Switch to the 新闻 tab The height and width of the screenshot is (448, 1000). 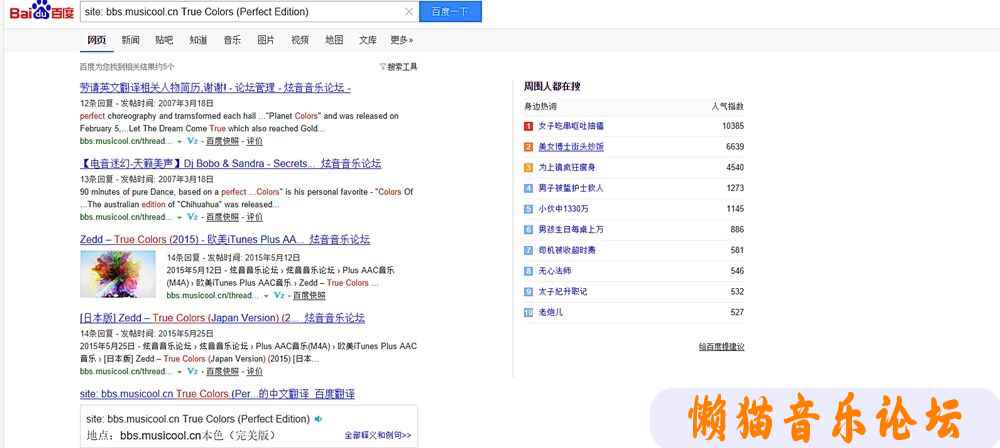(131, 40)
